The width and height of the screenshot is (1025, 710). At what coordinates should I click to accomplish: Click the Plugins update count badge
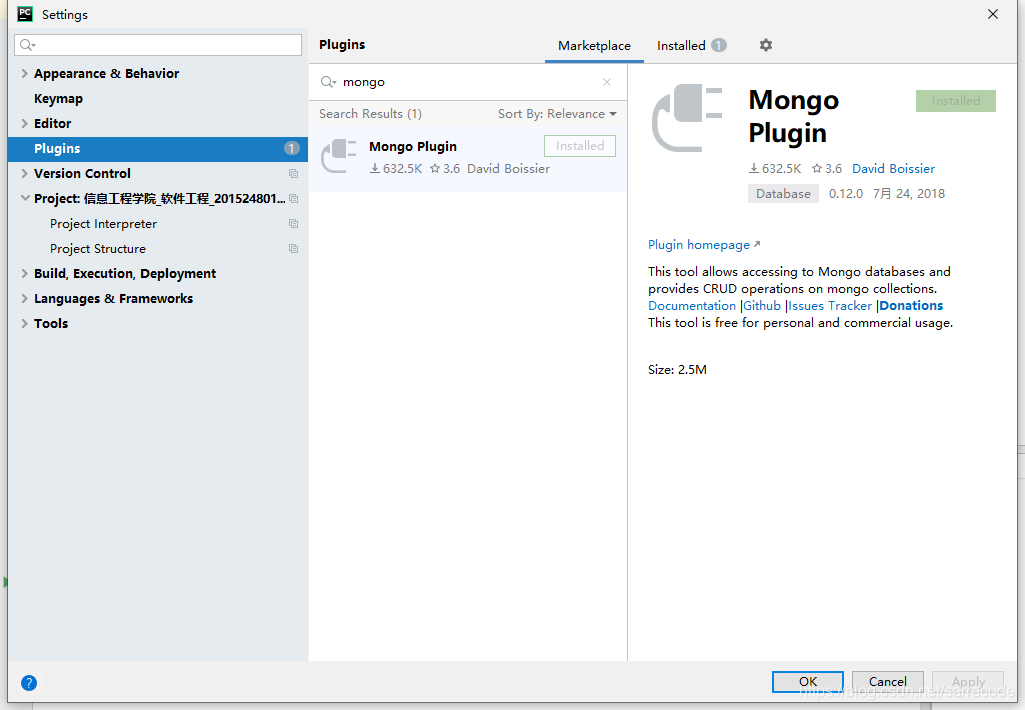point(292,148)
